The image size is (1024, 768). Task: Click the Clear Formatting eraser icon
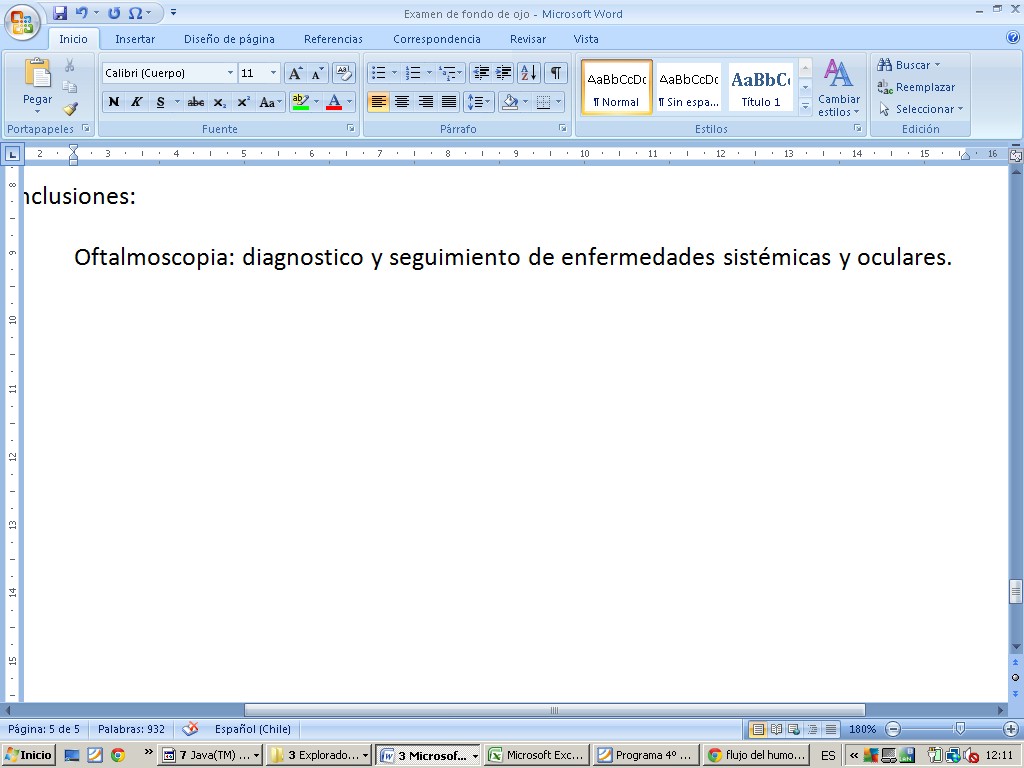click(344, 73)
